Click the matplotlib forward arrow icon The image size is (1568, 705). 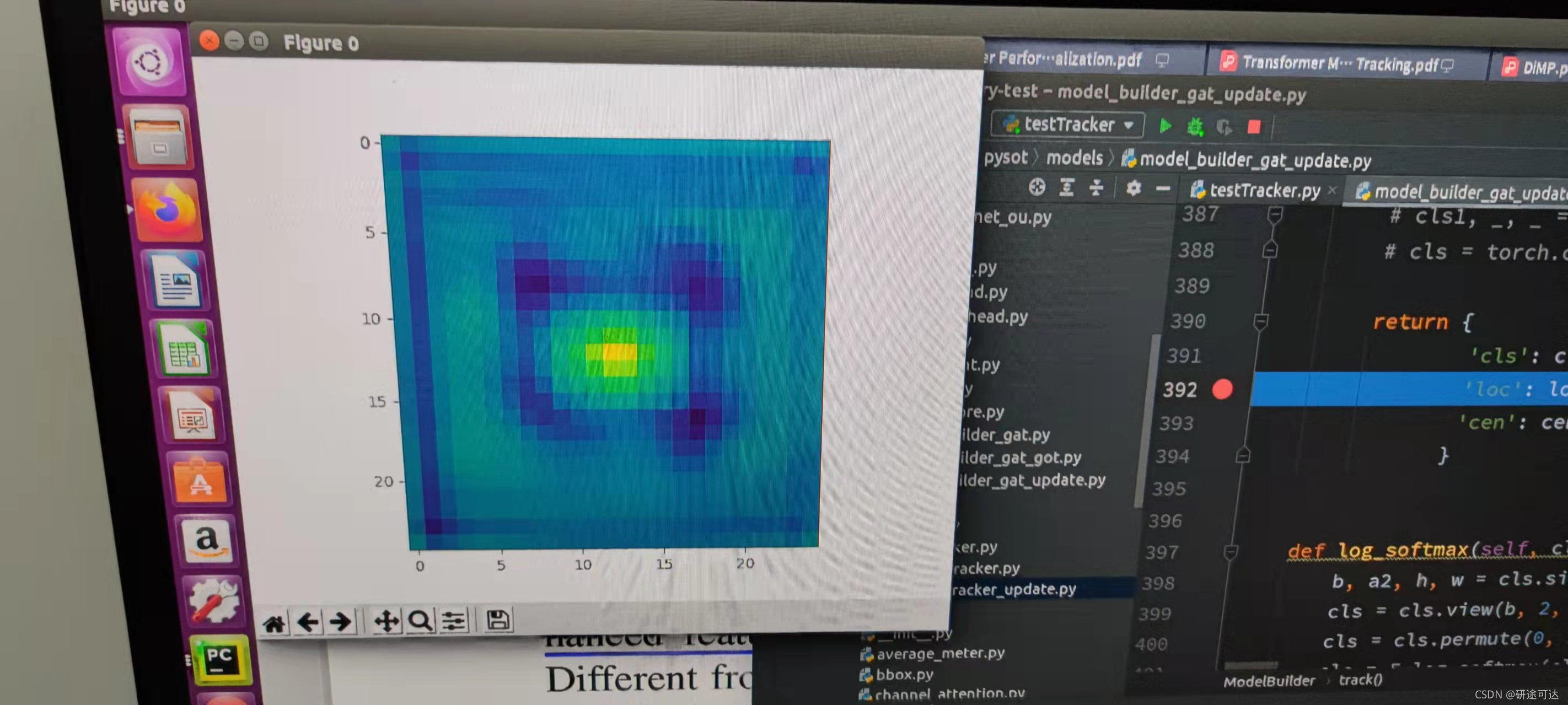(x=340, y=622)
